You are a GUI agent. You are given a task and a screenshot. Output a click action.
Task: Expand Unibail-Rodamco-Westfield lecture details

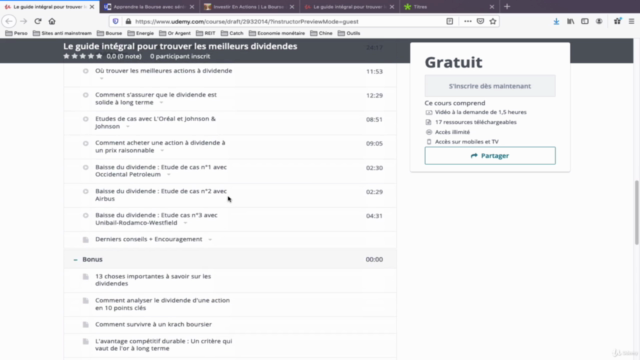coord(185,223)
